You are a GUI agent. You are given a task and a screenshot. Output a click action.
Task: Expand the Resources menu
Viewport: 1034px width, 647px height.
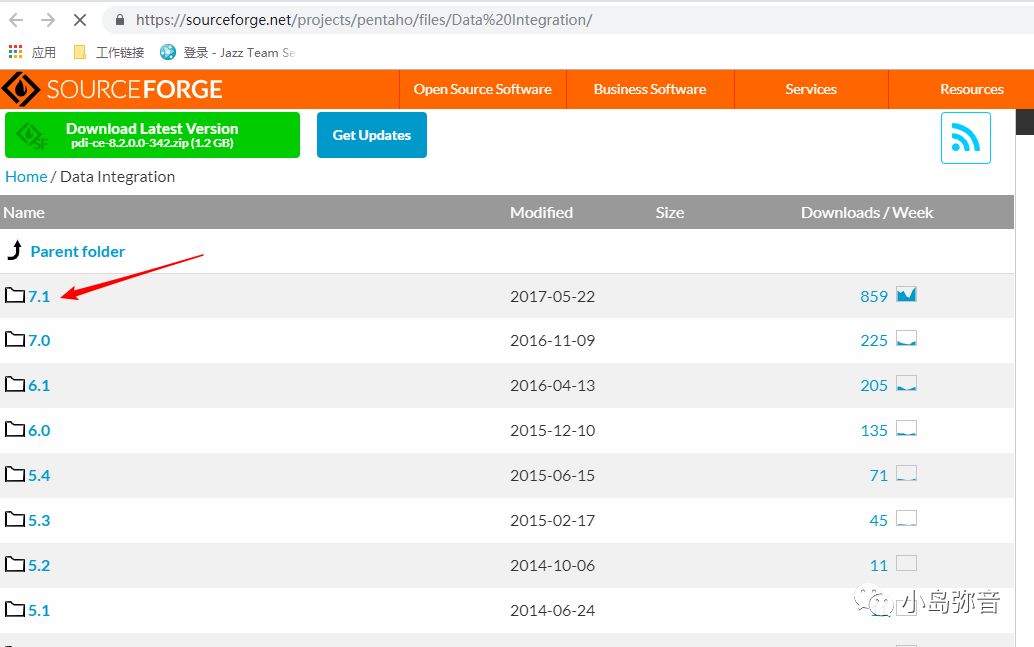[x=971, y=89]
